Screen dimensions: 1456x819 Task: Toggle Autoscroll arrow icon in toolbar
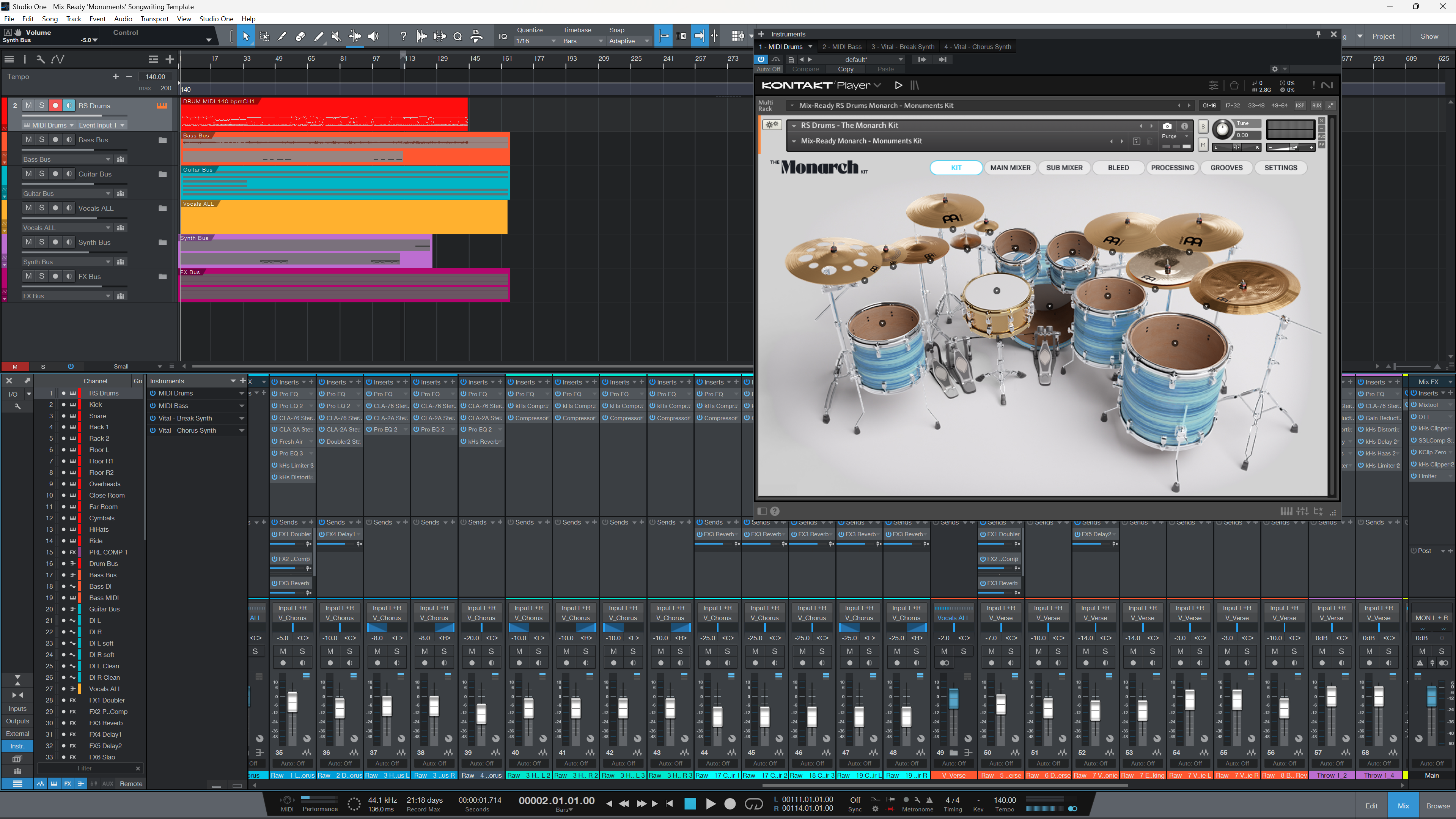pyautogui.click(x=699, y=36)
